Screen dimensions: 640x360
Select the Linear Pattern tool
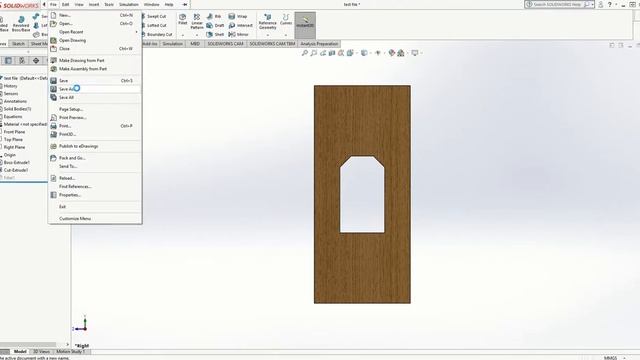click(x=197, y=21)
